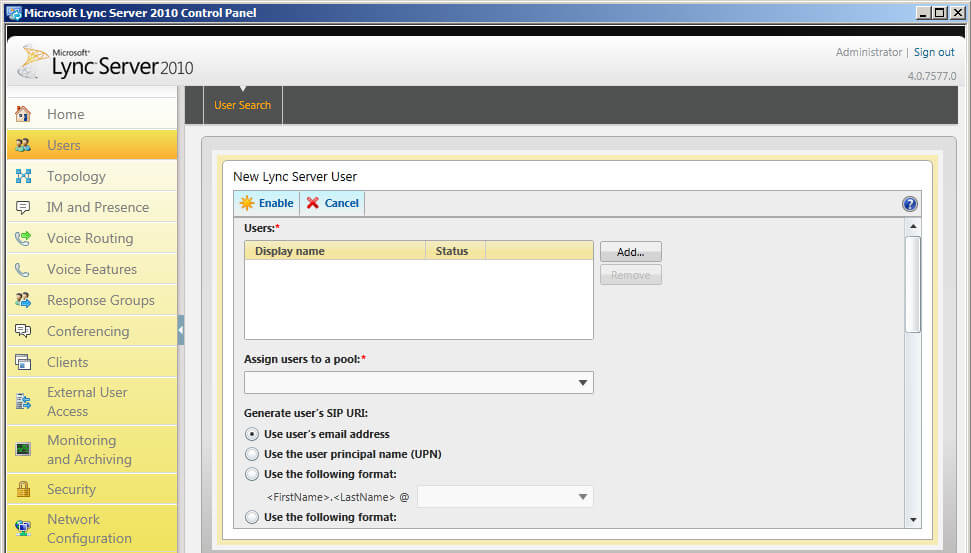Click the Cancel toolbar button label
The width and height of the screenshot is (971, 553).
tap(341, 203)
